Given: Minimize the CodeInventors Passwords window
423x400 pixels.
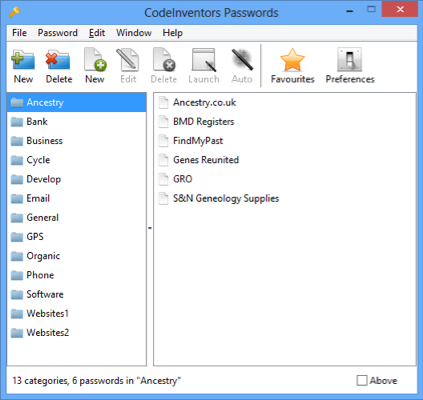Looking at the screenshot, I should click(350, 10).
